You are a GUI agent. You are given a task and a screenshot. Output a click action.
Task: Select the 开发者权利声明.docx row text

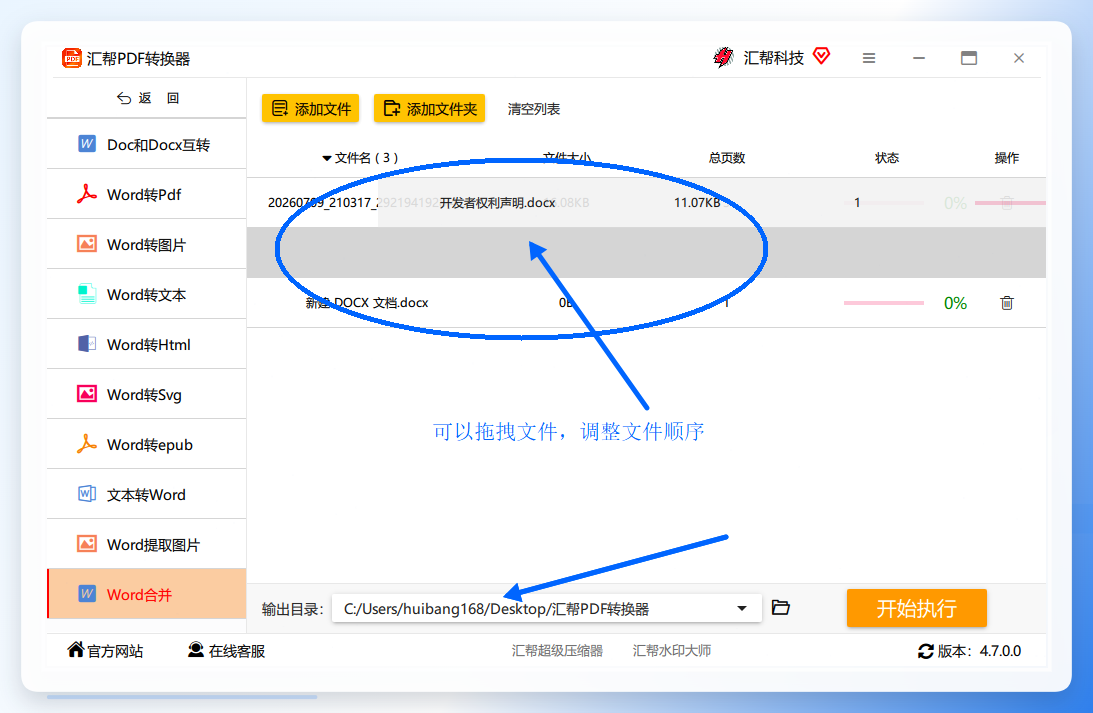coord(497,203)
